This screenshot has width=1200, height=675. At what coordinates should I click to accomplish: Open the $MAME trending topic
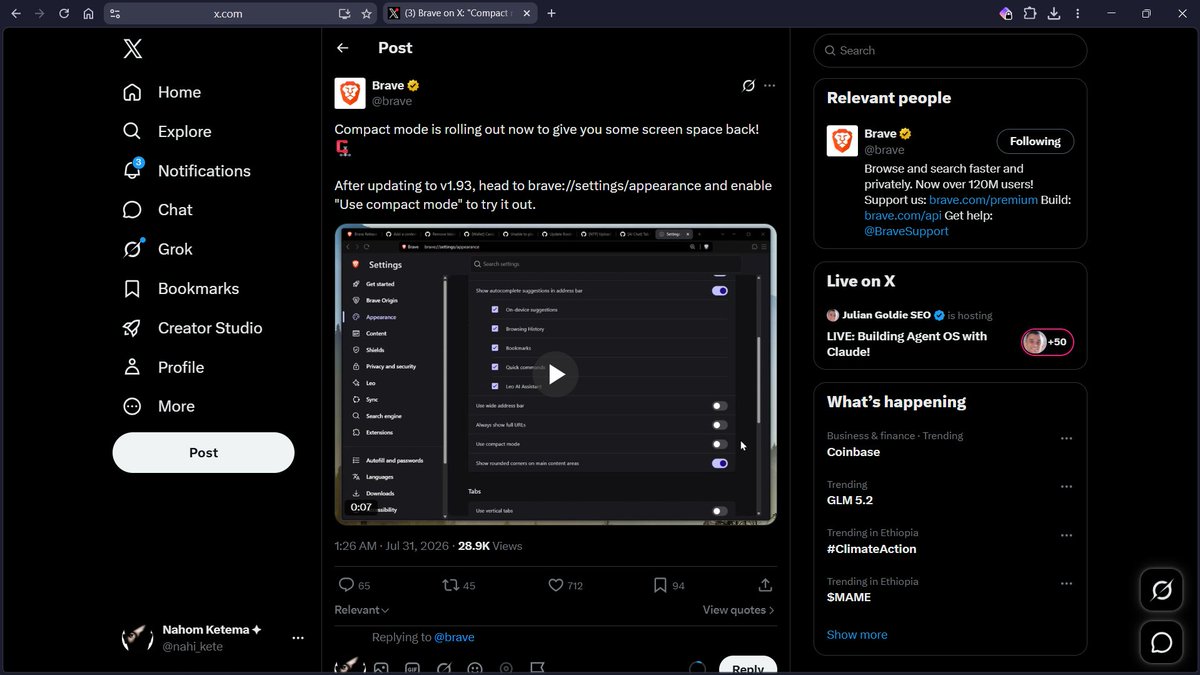tap(849, 597)
